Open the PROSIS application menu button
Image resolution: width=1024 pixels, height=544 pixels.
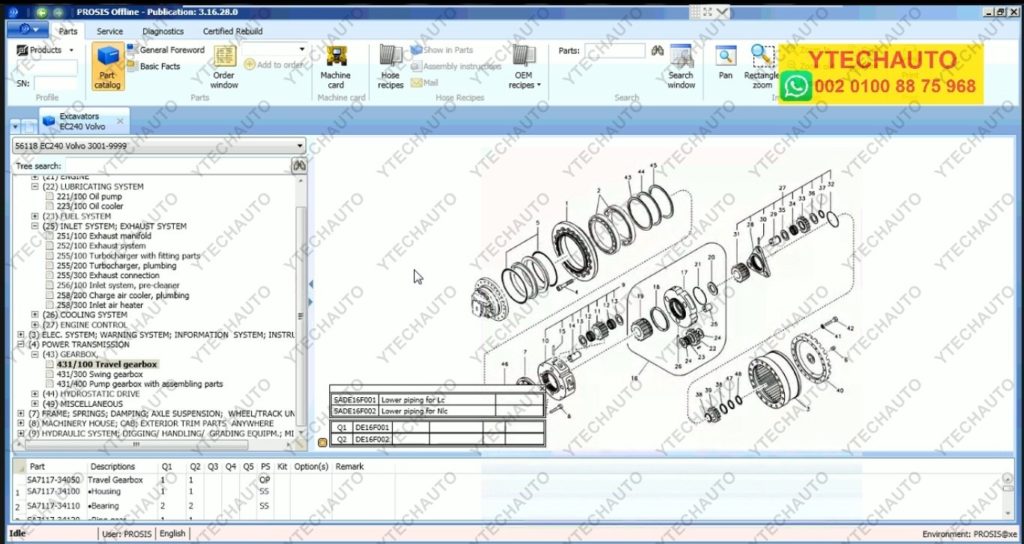pos(27,29)
